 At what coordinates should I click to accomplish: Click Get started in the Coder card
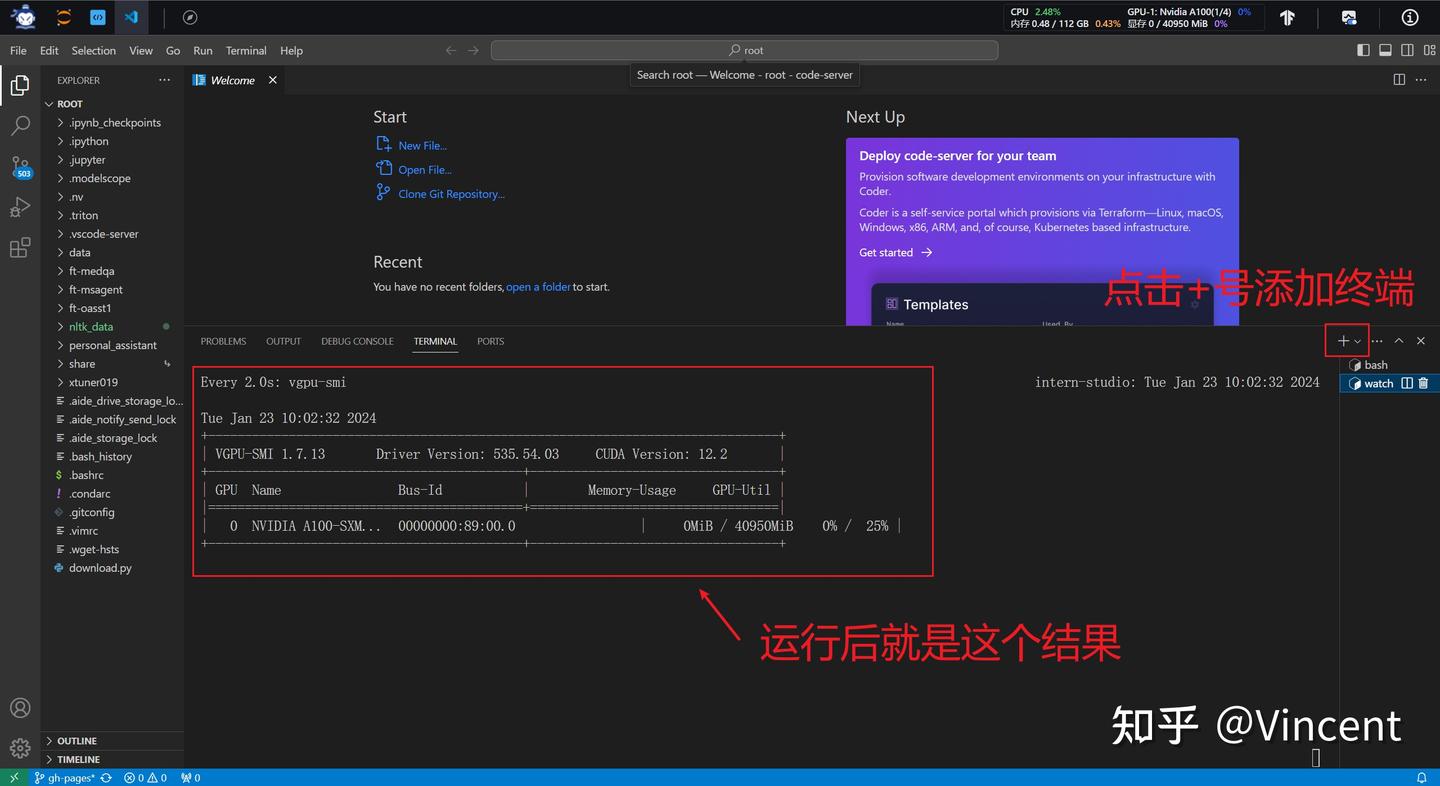tap(895, 253)
